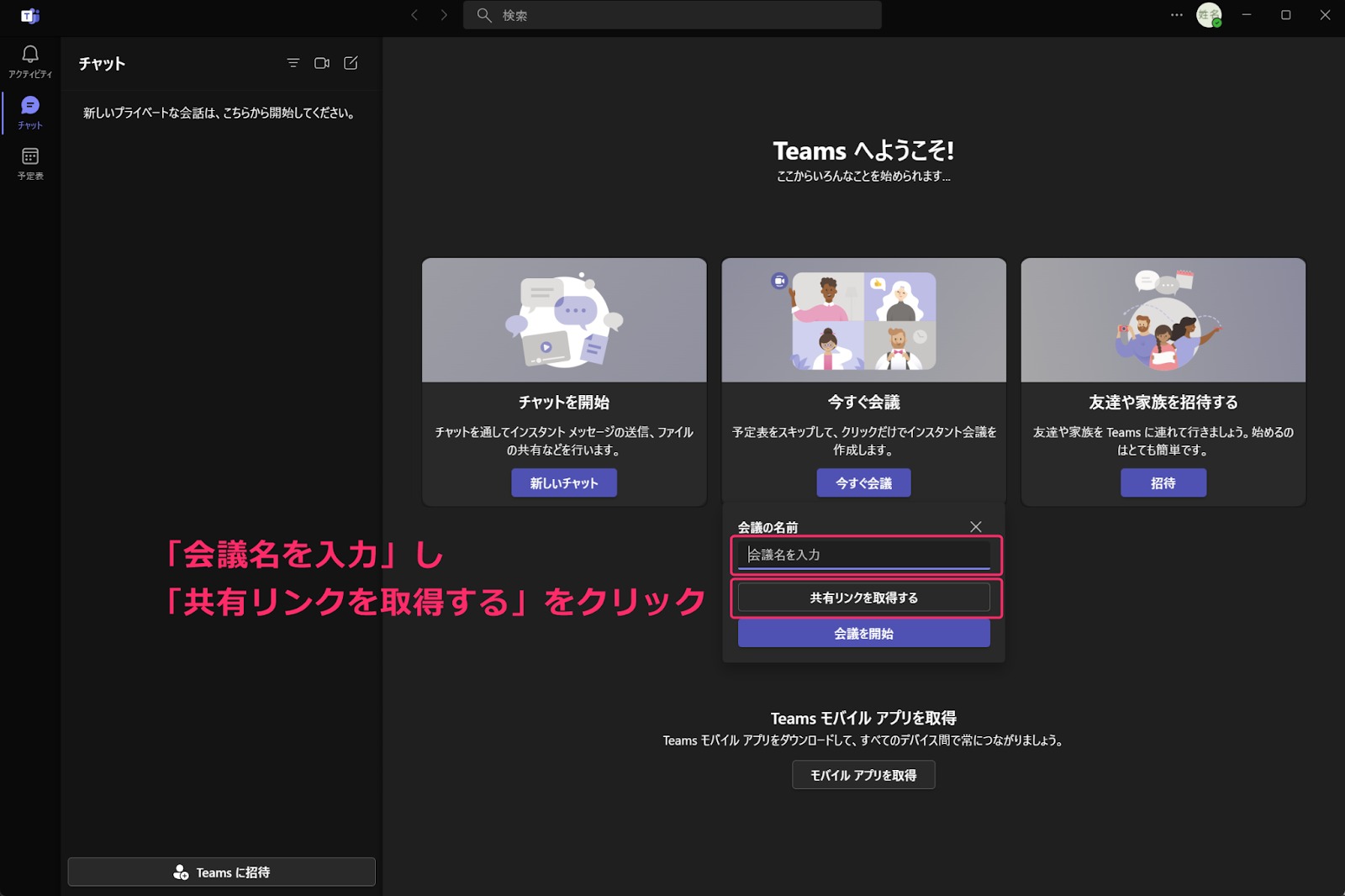Image resolution: width=1345 pixels, height=896 pixels.
Task: Open Settings and more ellipsis menu
Action: point(1176,15)
